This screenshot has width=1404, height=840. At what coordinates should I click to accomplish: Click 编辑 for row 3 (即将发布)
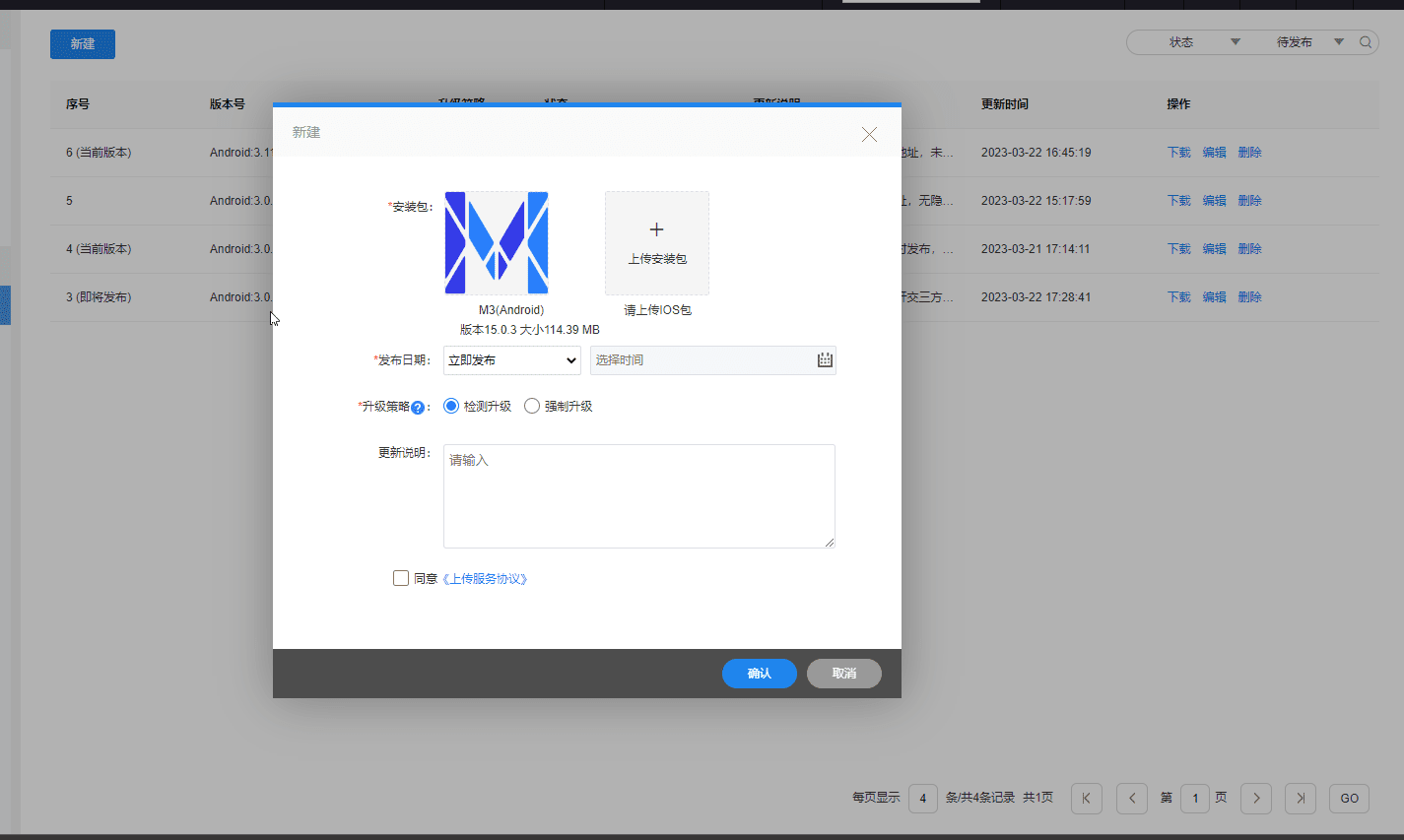point(1215,297)
